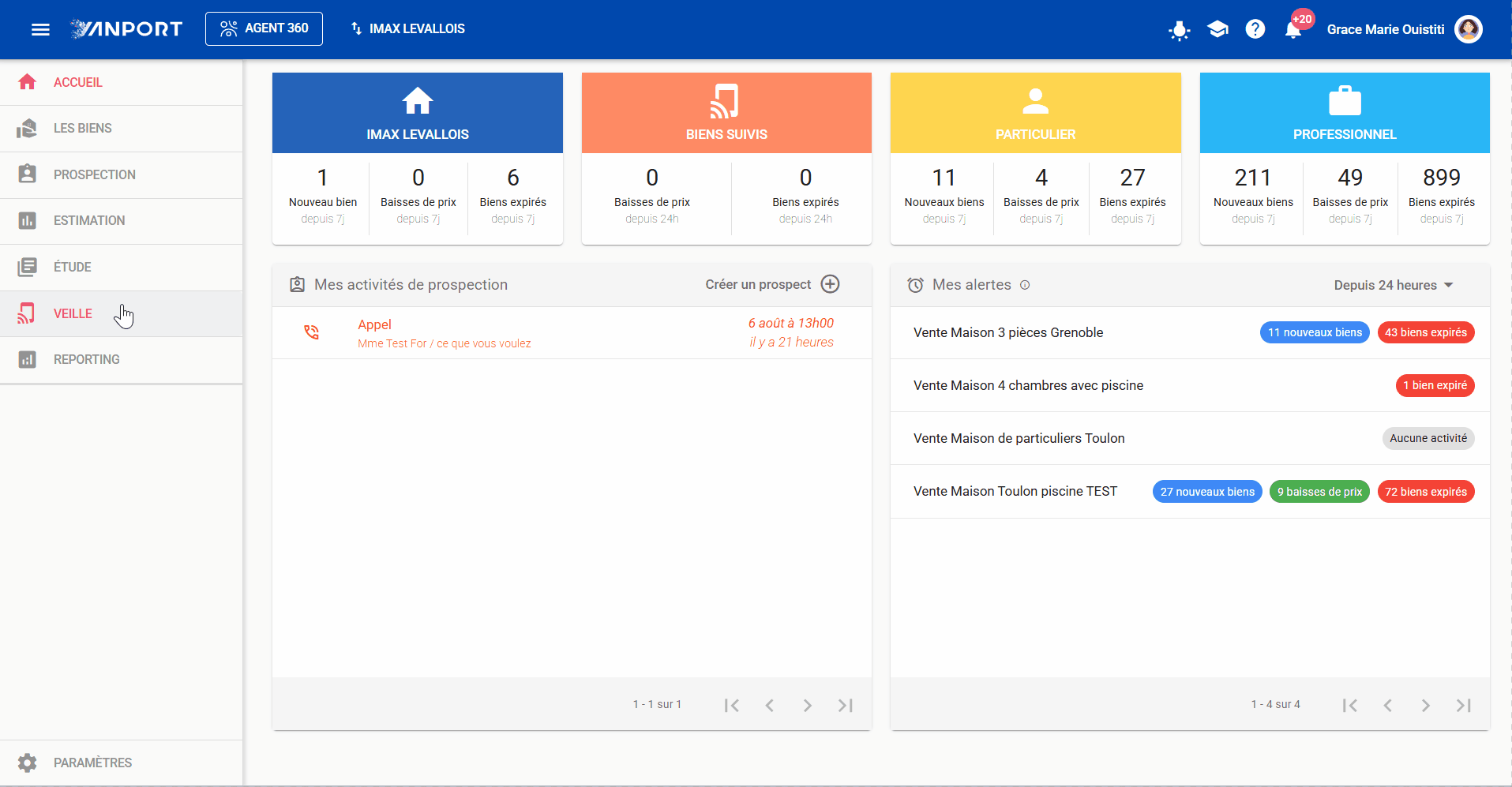Viewport: 1512px width, 787px height.
Task: Open the Appel activity for Mme Test For
Action: (x=572, y=333)
